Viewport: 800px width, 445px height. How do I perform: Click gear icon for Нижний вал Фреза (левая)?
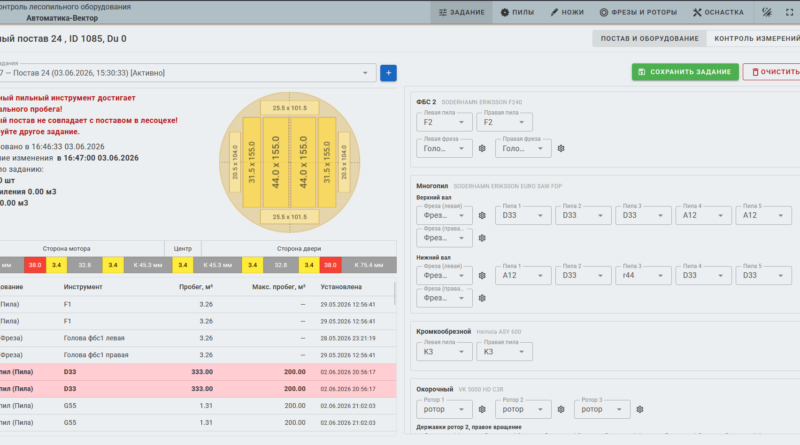482,275
